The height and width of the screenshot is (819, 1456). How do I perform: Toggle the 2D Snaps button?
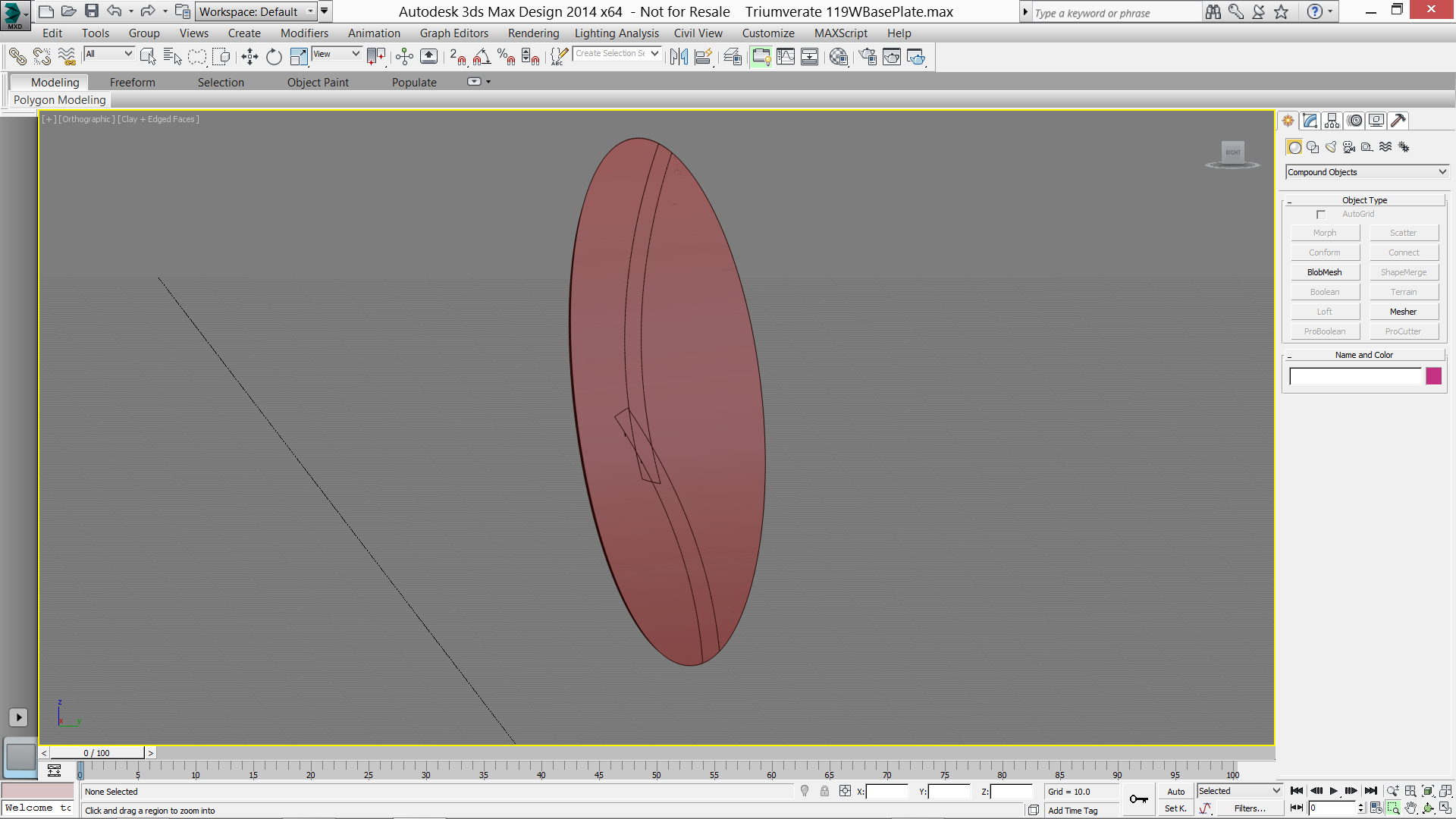(457, 56)
